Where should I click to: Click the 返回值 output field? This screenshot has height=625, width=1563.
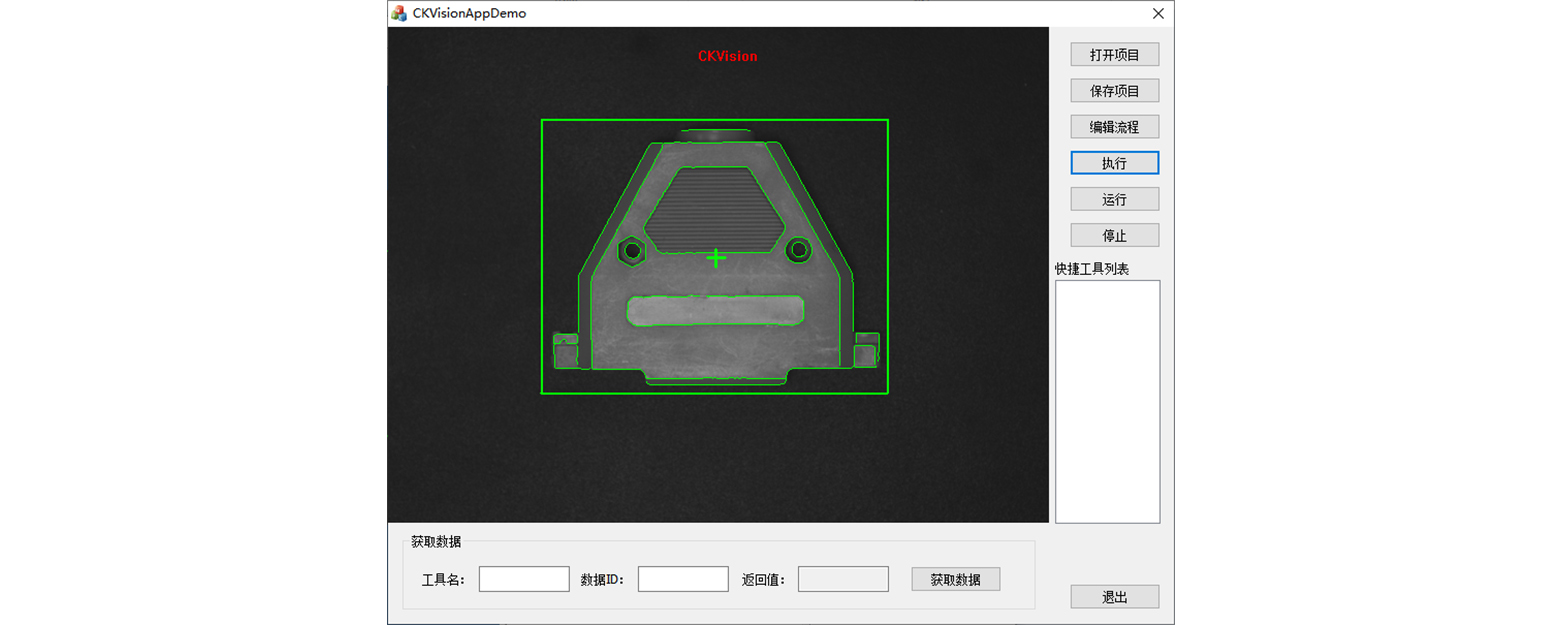(x=843, y=579)
